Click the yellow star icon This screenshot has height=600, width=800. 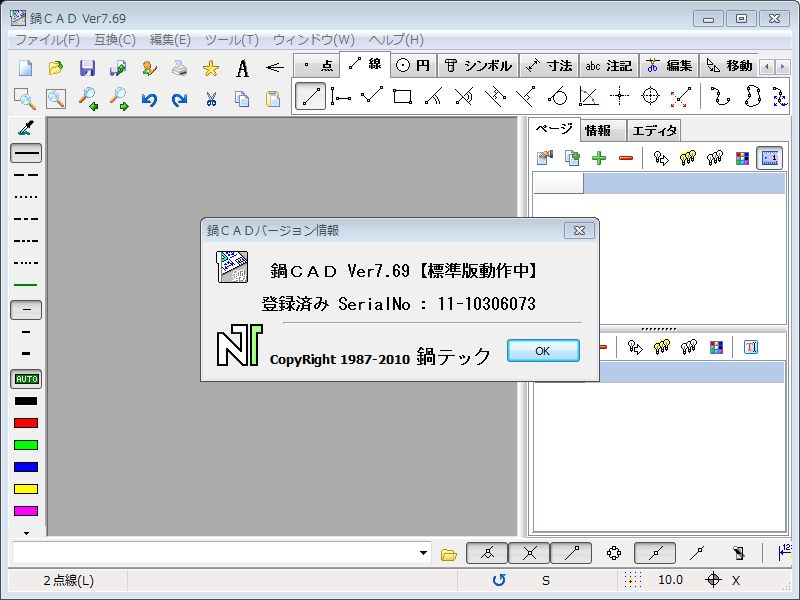pyautogui.click(x=211, y=68)
